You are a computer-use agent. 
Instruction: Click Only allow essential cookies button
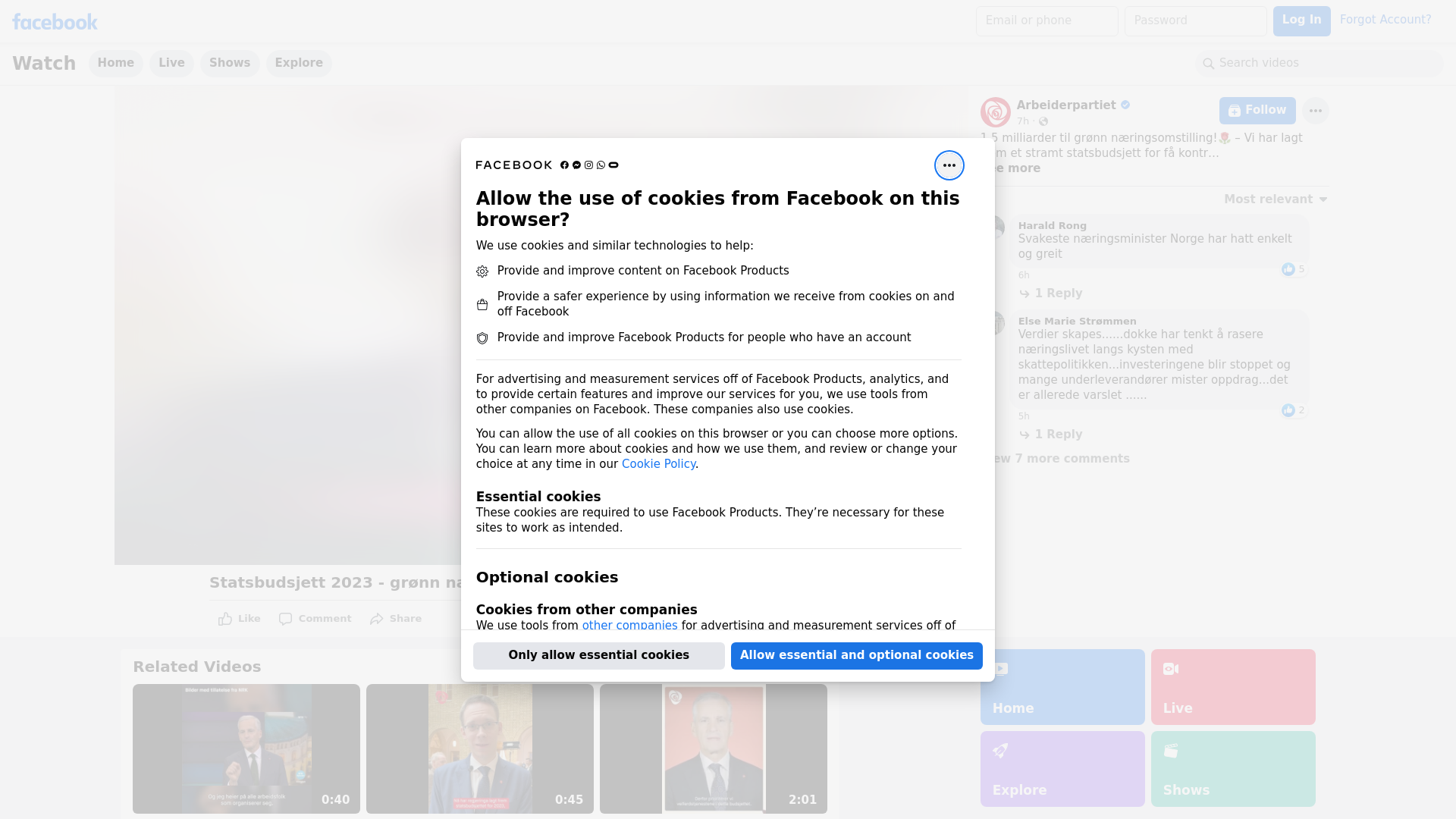[598, 655]
